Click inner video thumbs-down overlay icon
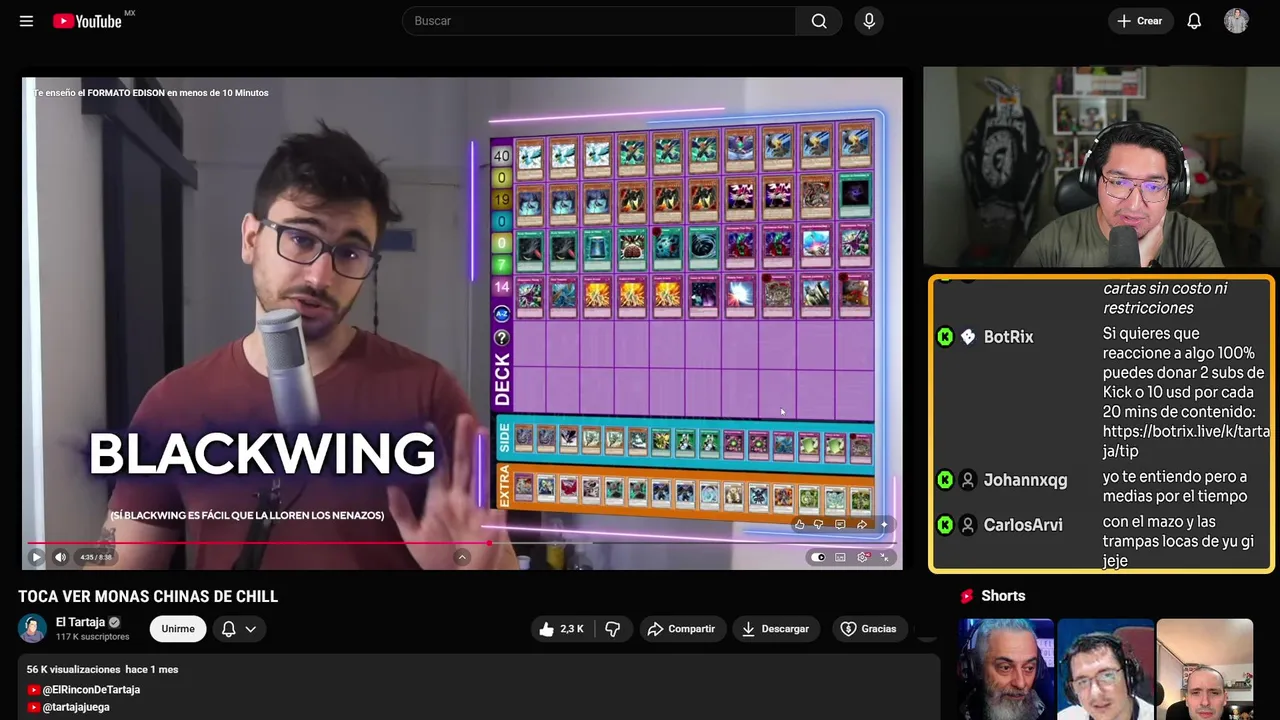This screenshot has height=720, width=1280. [818, 524]
